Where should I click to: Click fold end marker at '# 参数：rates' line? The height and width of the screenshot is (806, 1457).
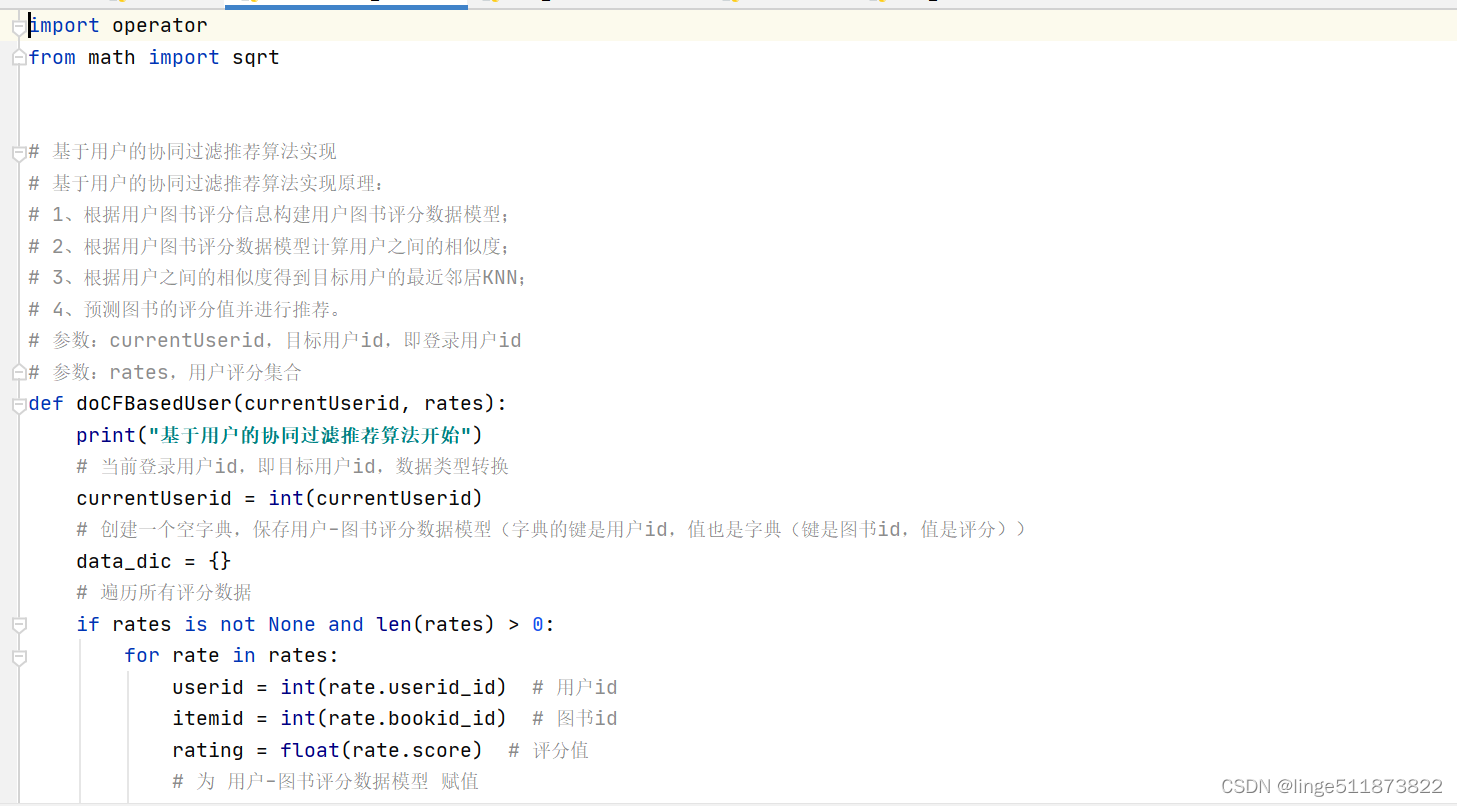coord(19,373)
